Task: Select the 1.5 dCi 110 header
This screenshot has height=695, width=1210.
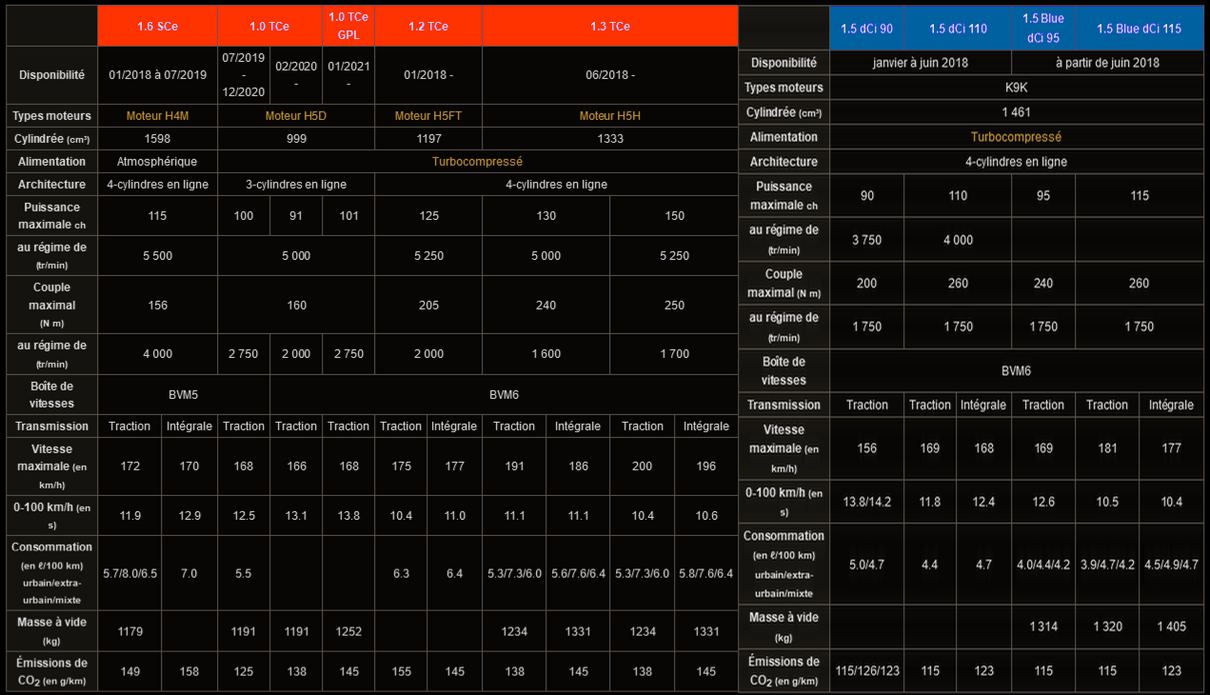Action: point(958,29)
